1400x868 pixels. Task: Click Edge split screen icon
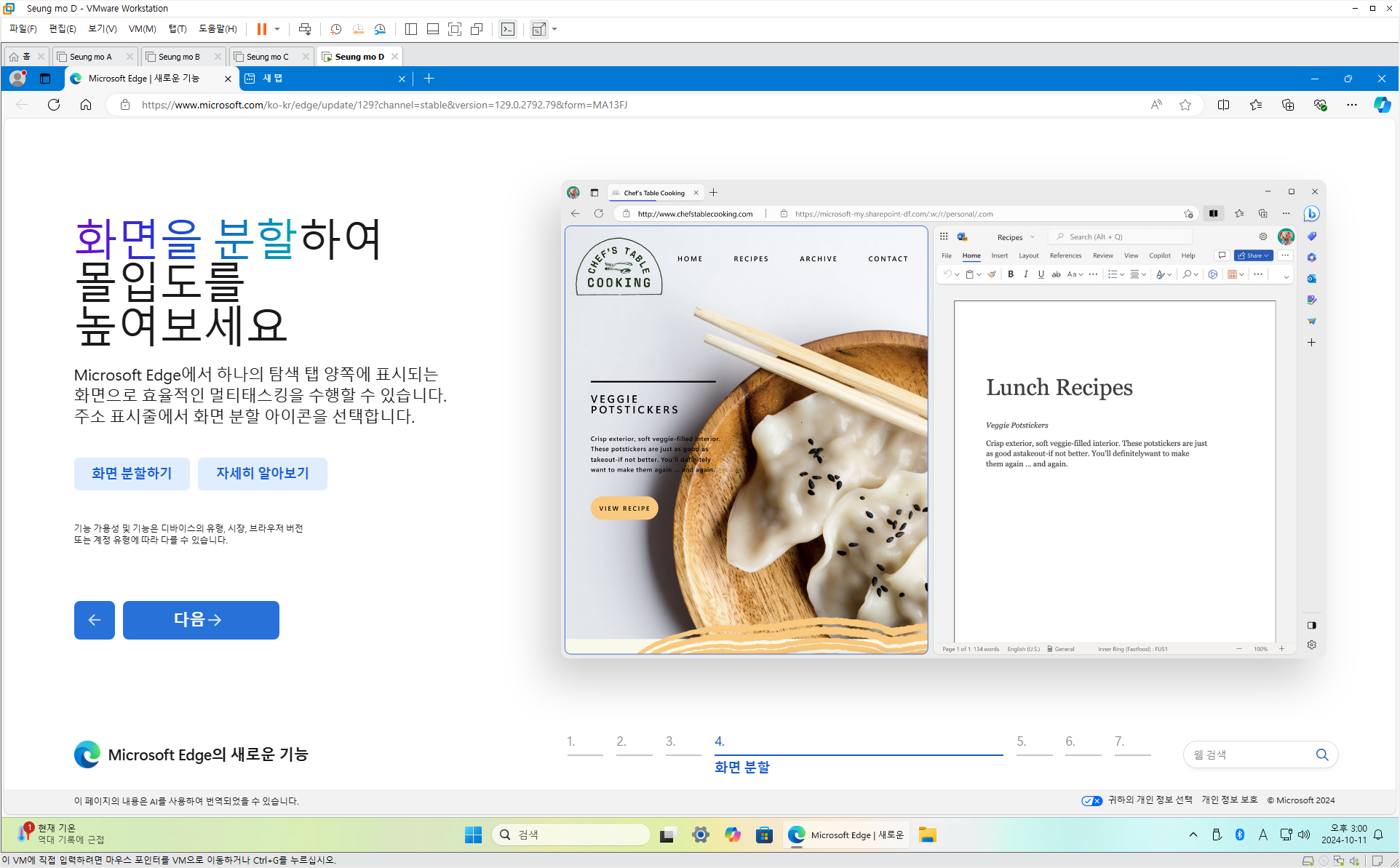tap(1223, 105)
